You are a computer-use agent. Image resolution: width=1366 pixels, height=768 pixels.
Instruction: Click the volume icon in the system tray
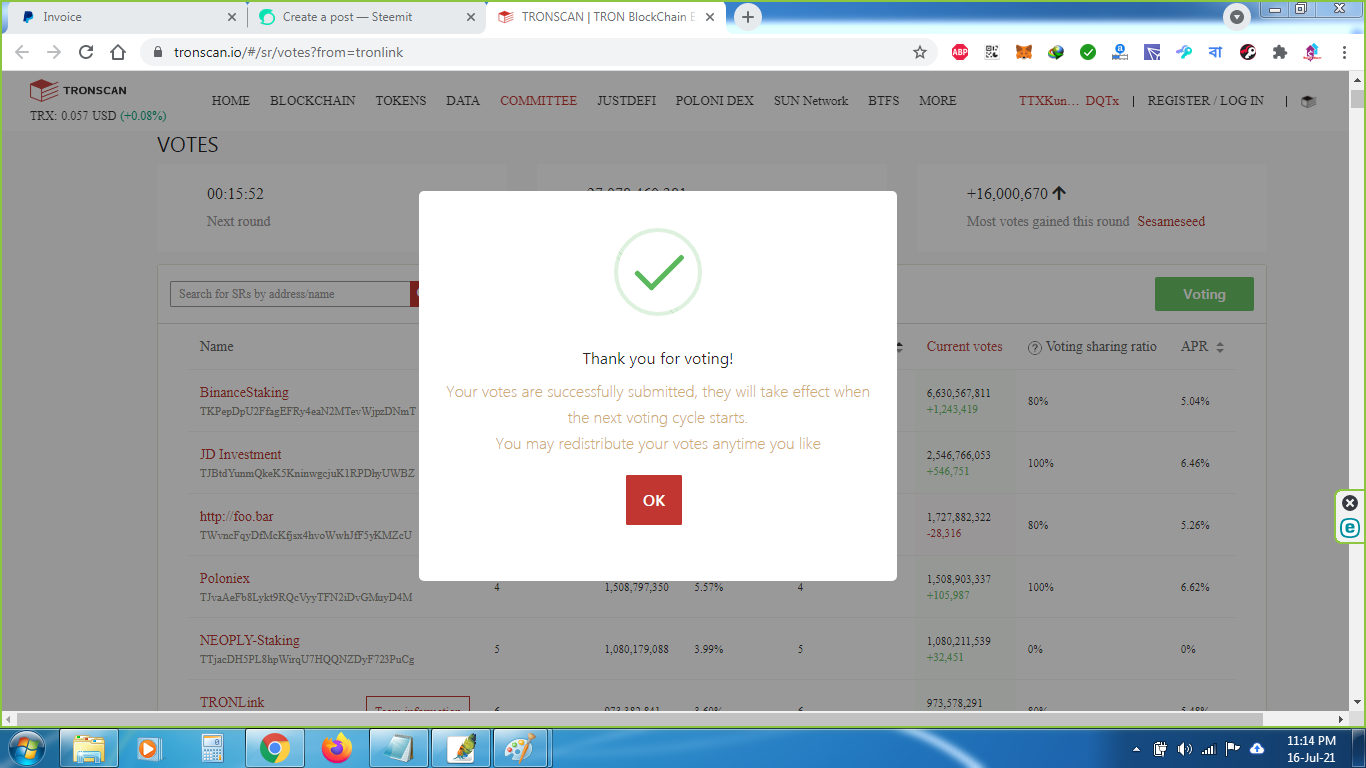(1185, 749)
